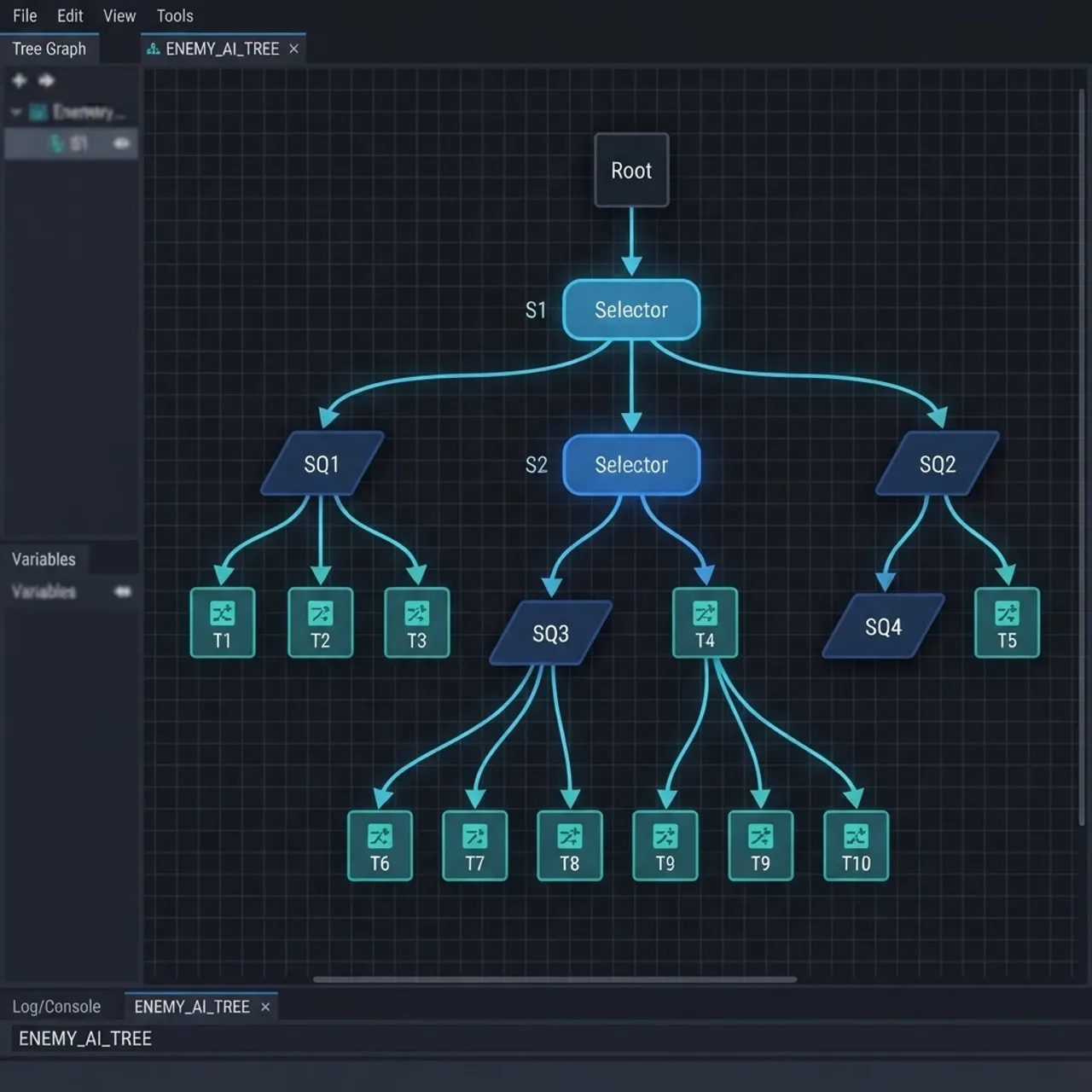This screenshot has height=1092, width=1092.
Task: Select the SQ2 sequence node
Action: pos(937,463)
